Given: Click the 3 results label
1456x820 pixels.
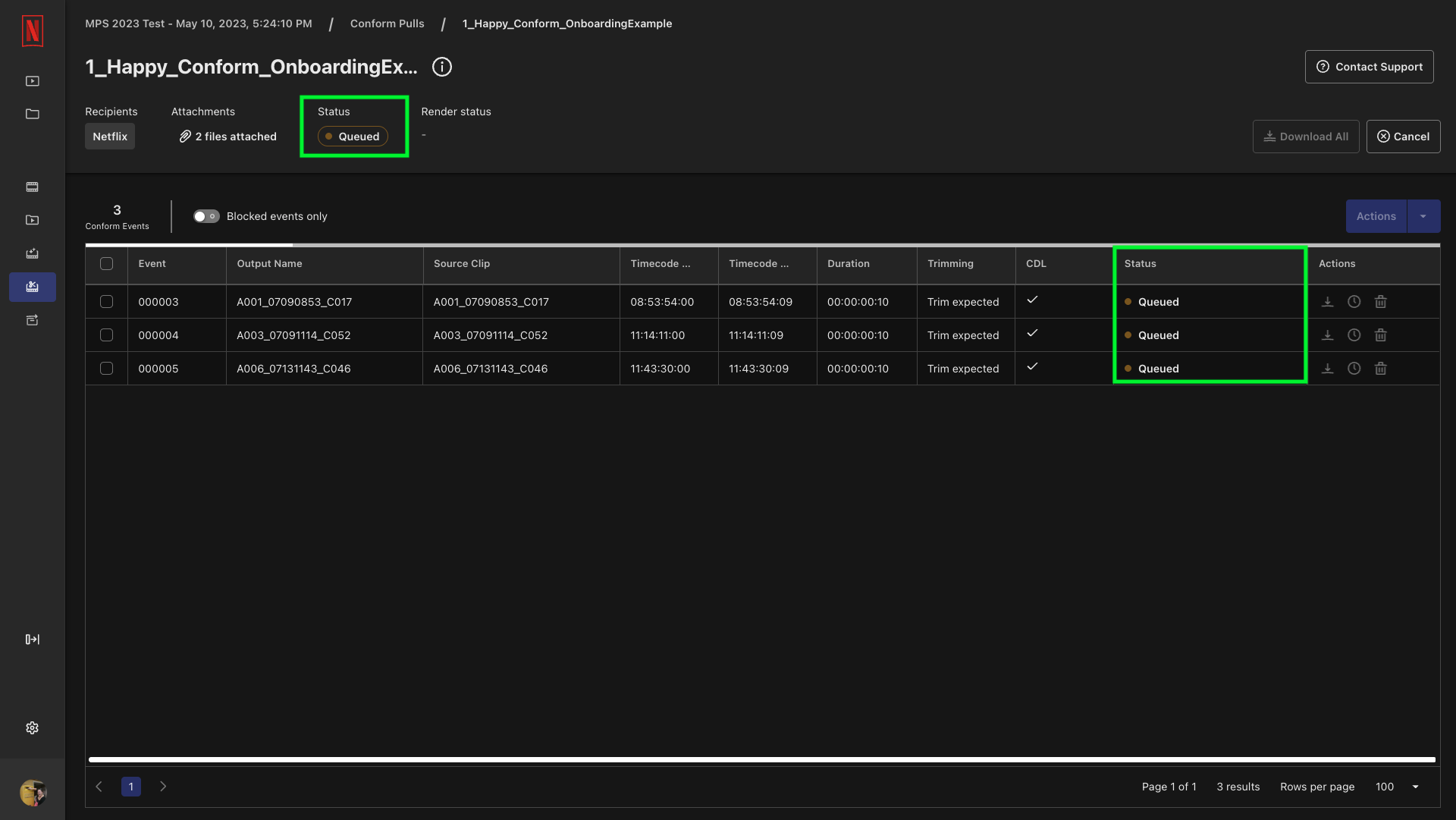Looking at the screenshot, I should pos(1238,787).
